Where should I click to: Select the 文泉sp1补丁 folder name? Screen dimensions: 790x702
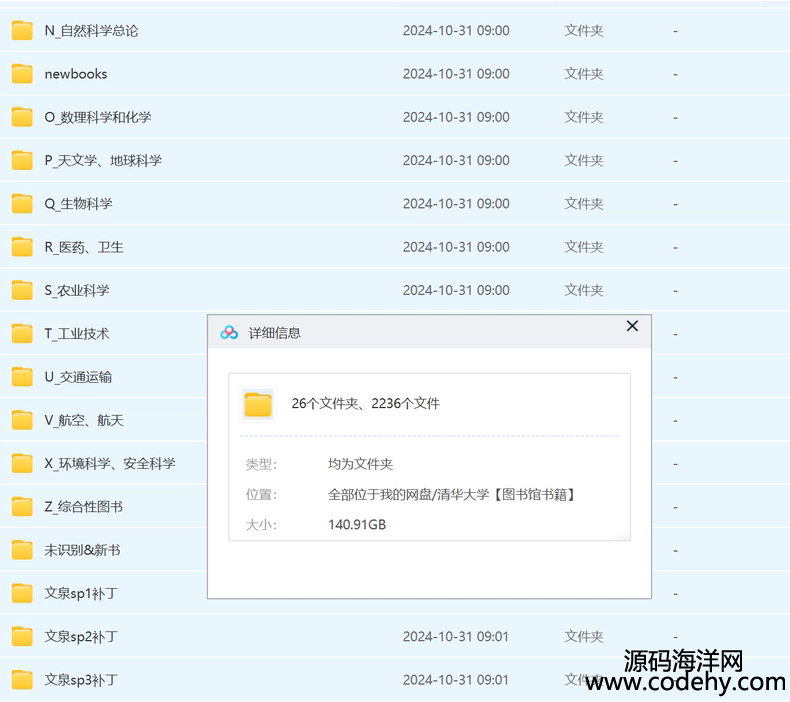(x=81, y=594)
